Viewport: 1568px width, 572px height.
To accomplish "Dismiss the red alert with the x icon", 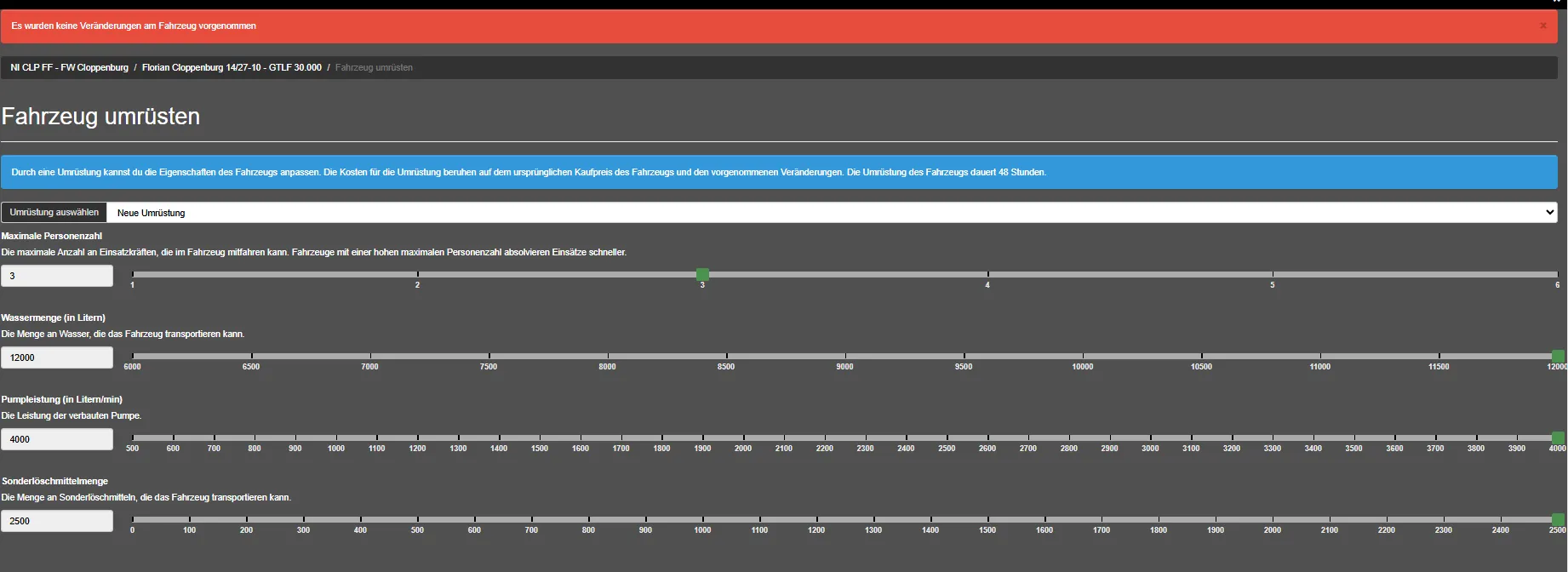I will [1542, 26].
